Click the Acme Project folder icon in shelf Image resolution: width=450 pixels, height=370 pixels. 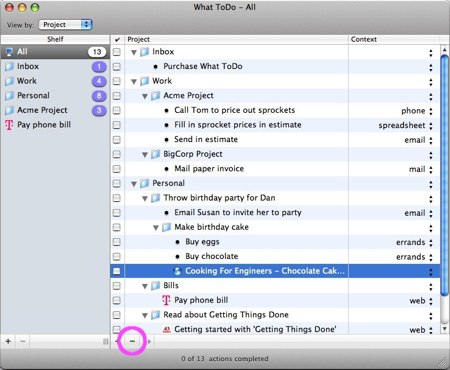tap(9, 110)
